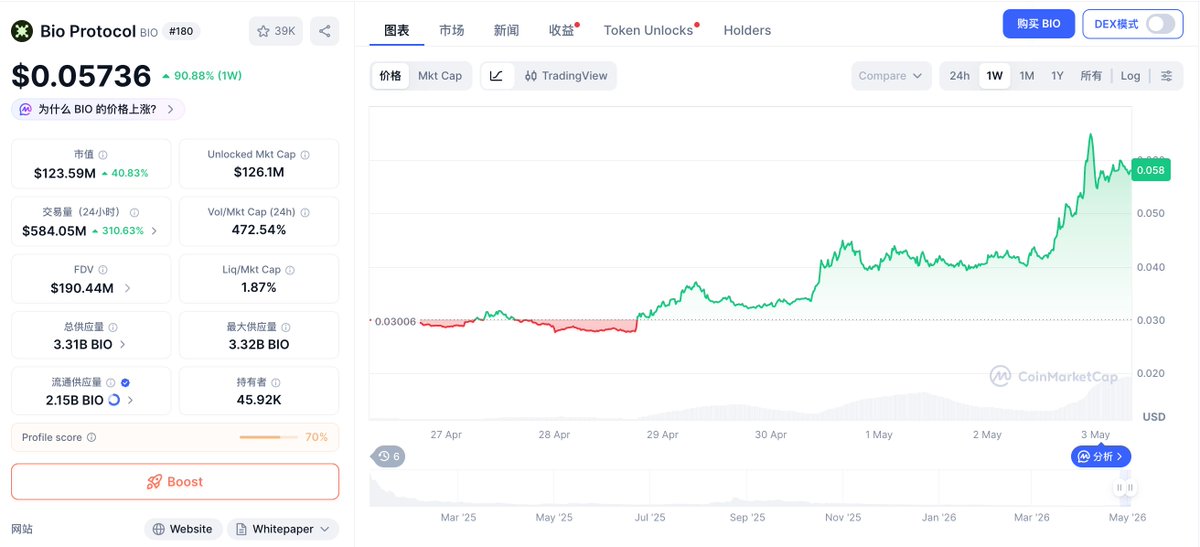Click the info icon beside Vol/Mkt Cap (24h)
This screenshot has width=1200, height=547.
click(305, 212)
